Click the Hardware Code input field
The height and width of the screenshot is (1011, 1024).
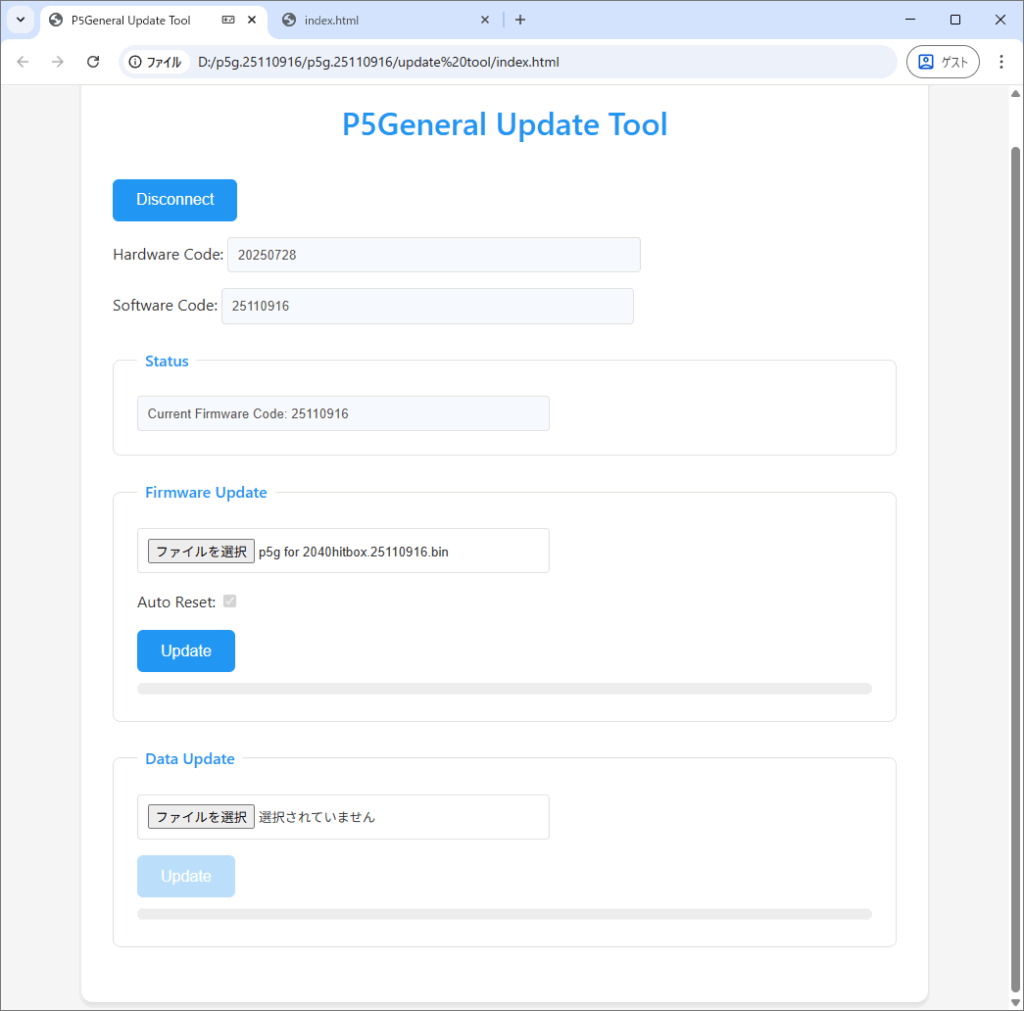point(433,255)
